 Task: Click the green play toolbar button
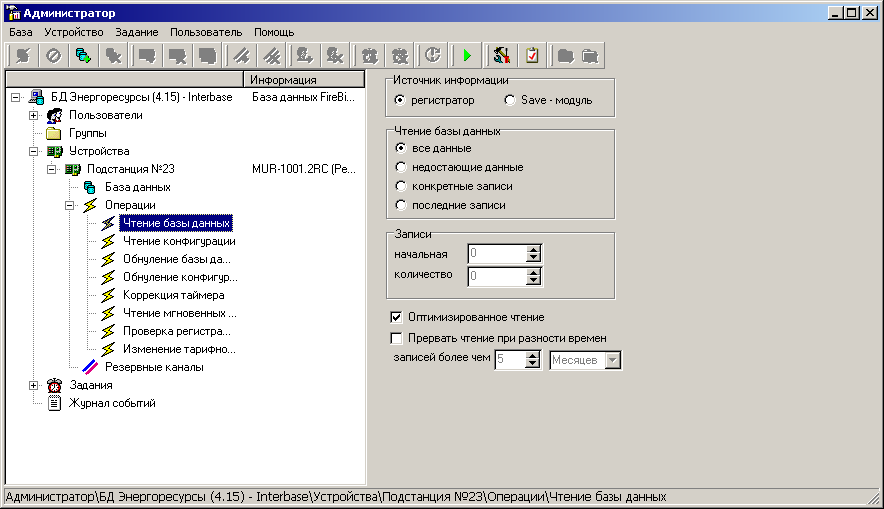(467, 55)
